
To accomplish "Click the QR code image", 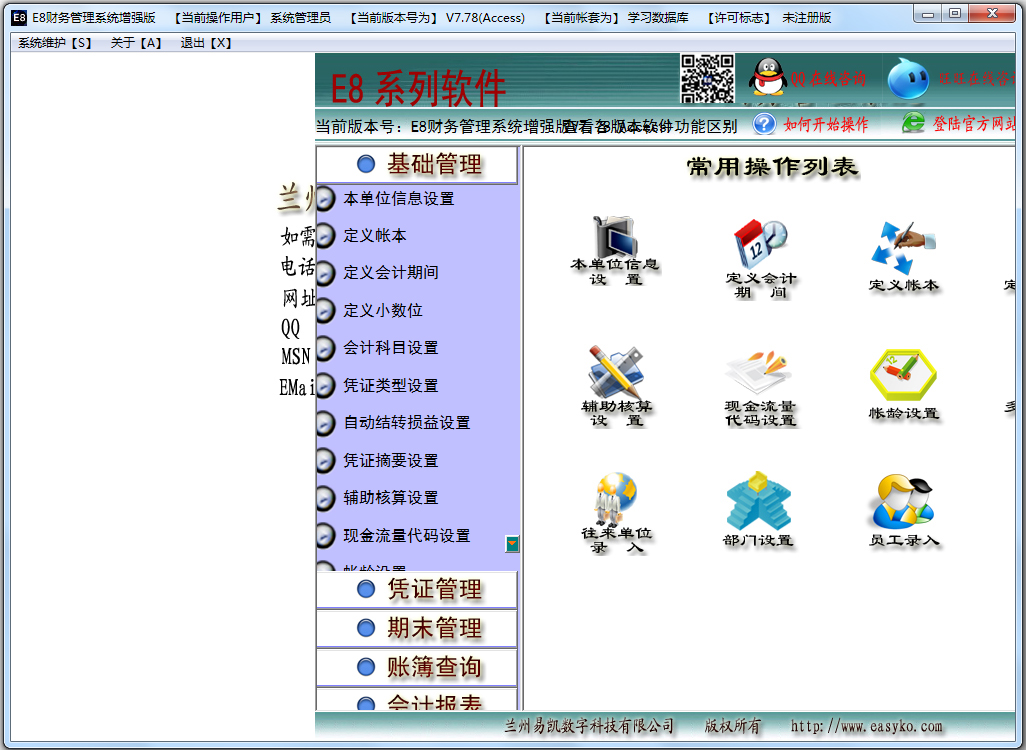I will pyautogui.click(x=707, y=78).
